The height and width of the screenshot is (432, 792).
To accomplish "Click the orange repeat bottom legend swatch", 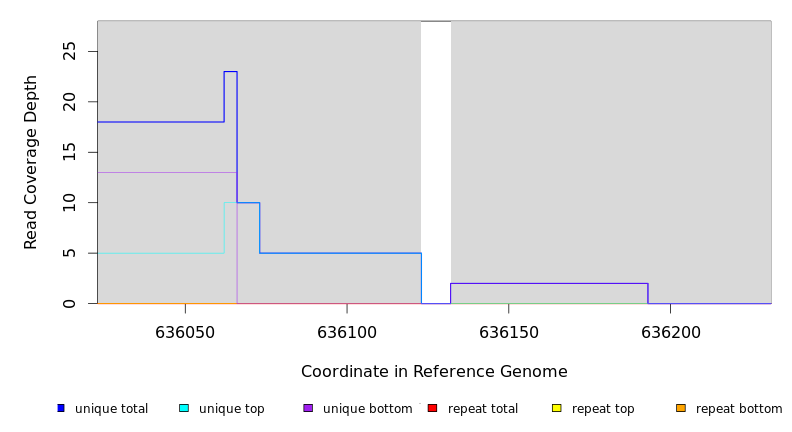I will click(681, 408).
